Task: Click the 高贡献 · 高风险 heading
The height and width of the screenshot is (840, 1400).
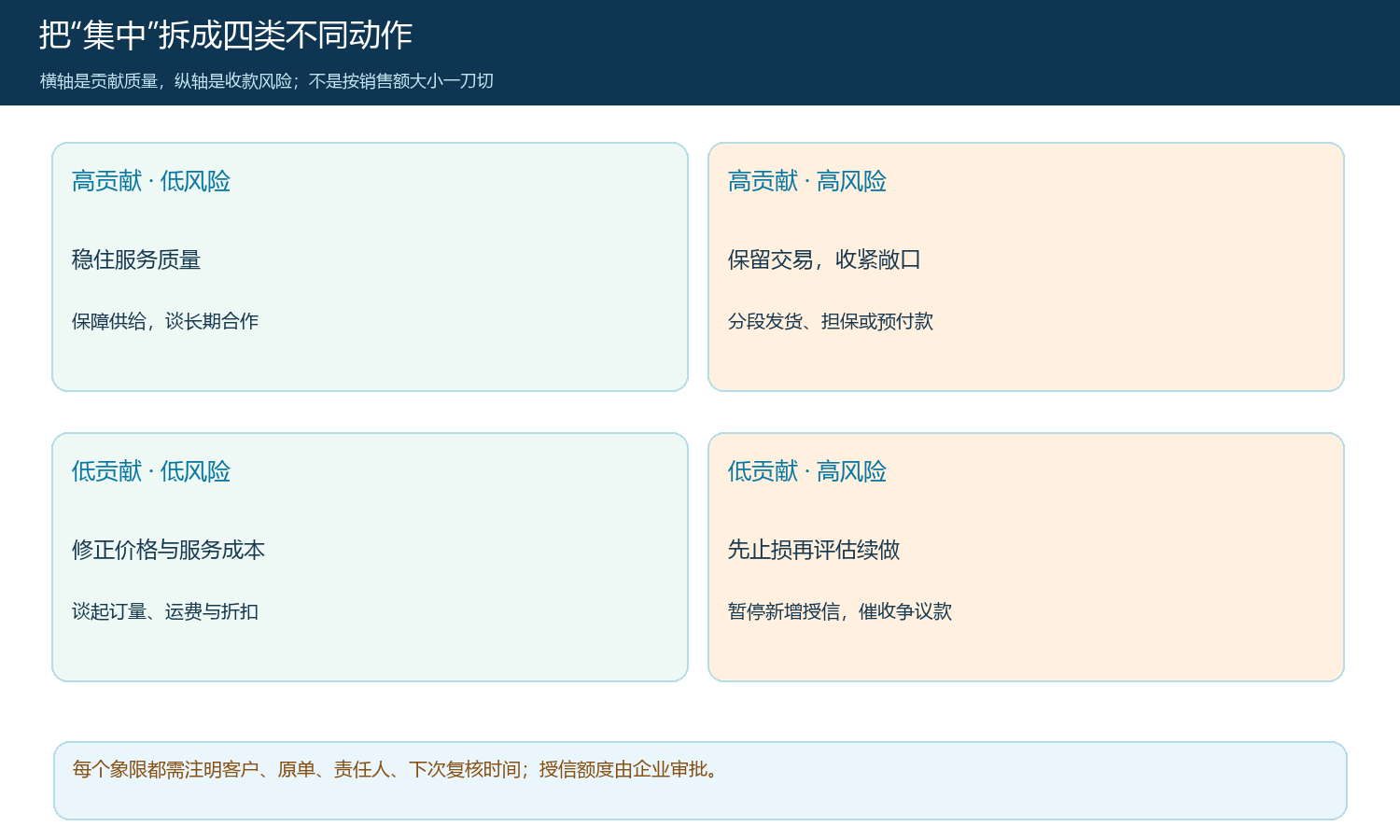Action: [x=807, y=181]
